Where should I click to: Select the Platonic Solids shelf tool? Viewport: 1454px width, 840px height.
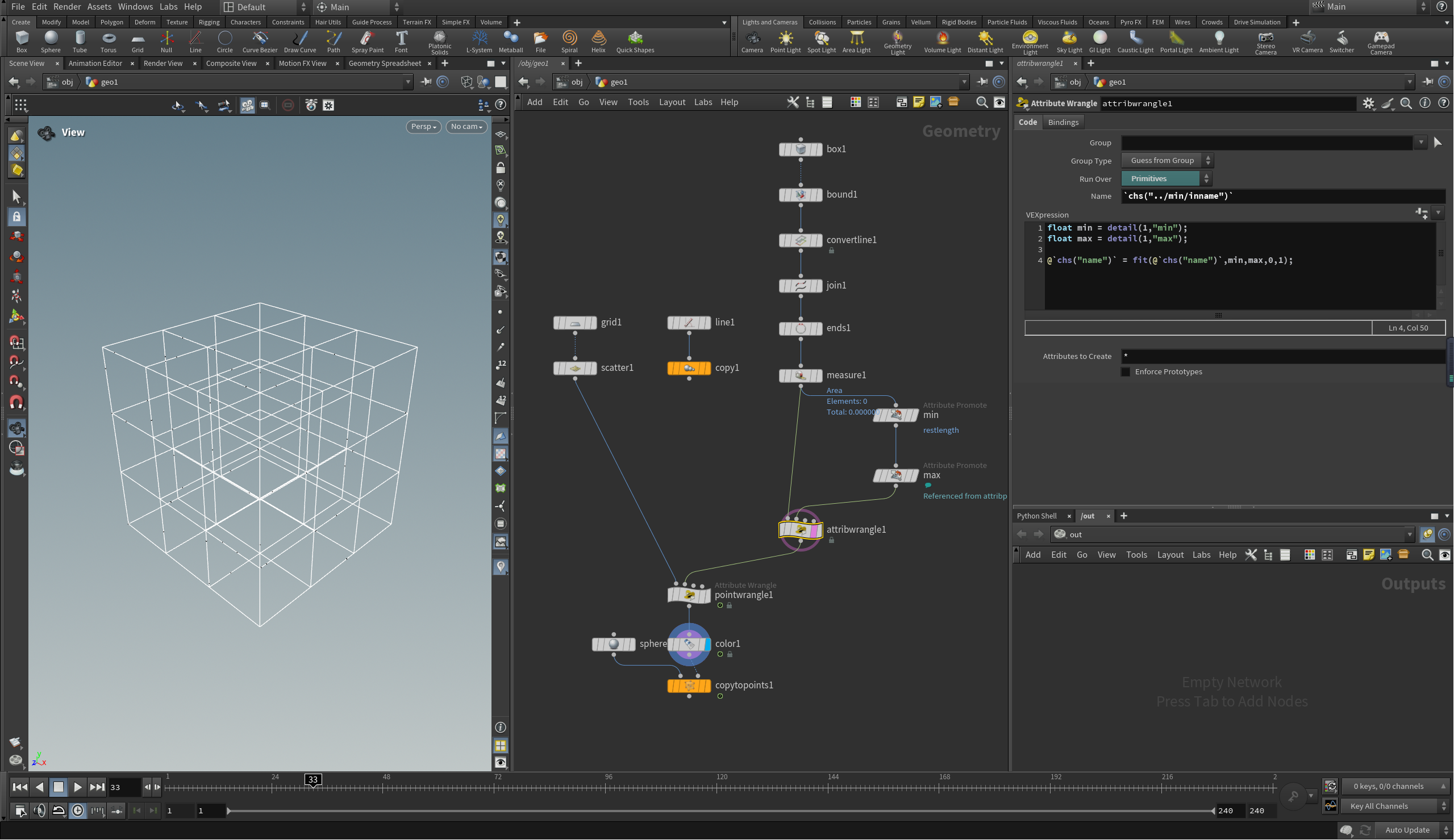click(x=440, y=43)
